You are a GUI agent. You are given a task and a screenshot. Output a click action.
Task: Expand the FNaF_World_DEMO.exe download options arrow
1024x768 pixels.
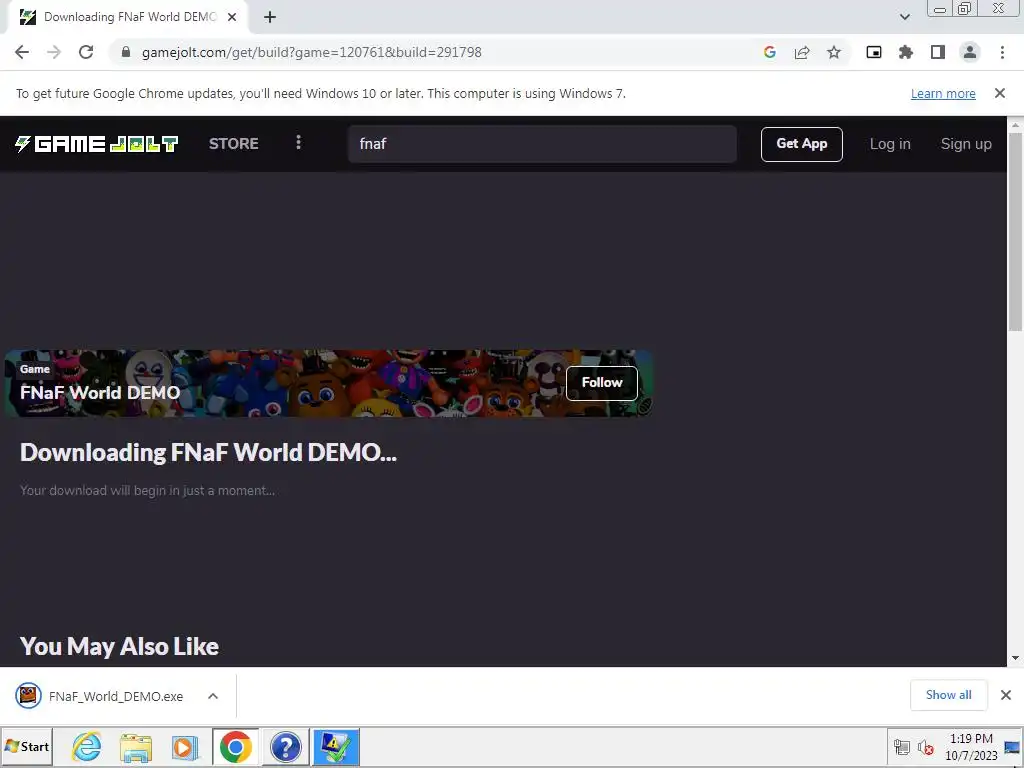213,696
